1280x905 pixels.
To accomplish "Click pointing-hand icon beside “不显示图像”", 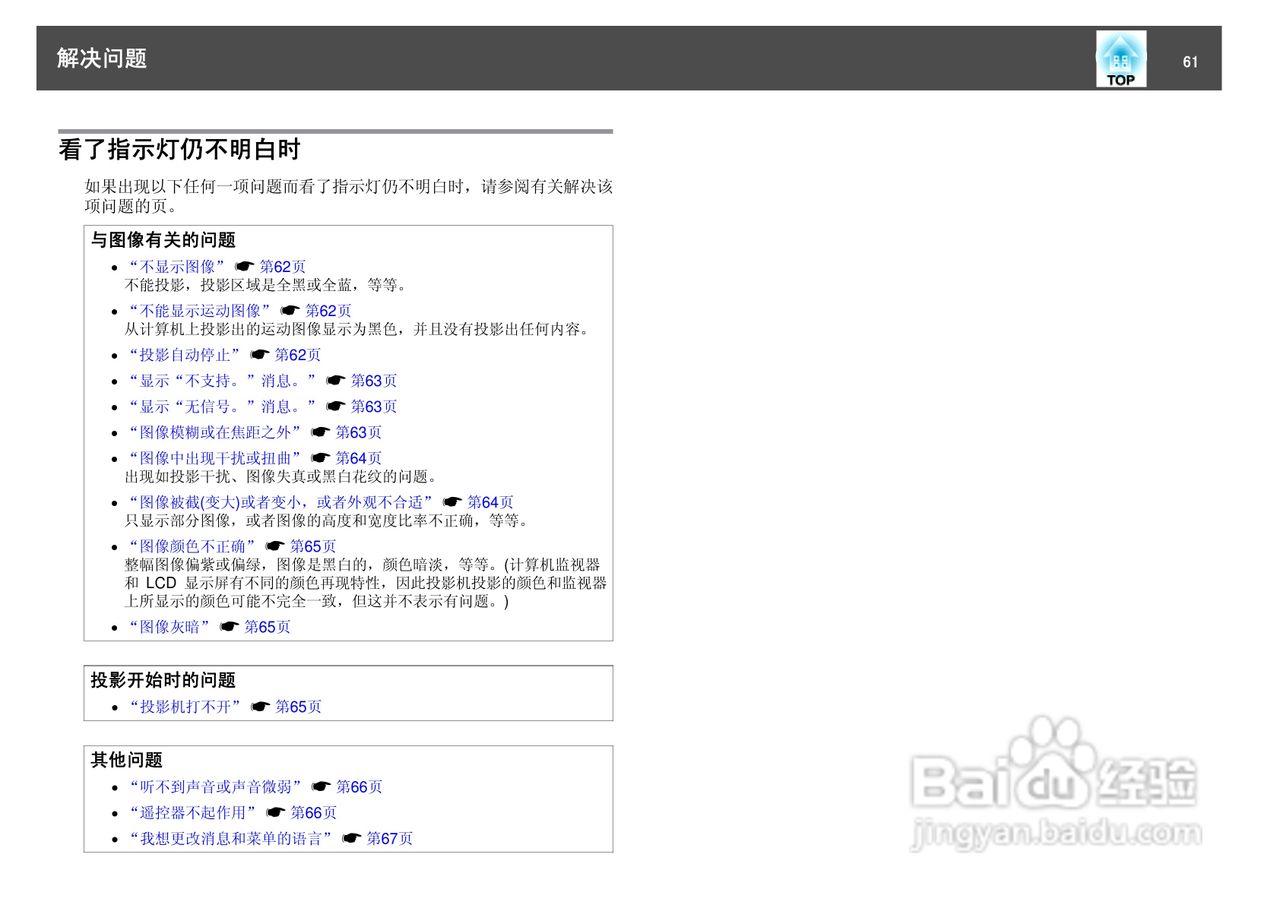I will tap(245, 267).
